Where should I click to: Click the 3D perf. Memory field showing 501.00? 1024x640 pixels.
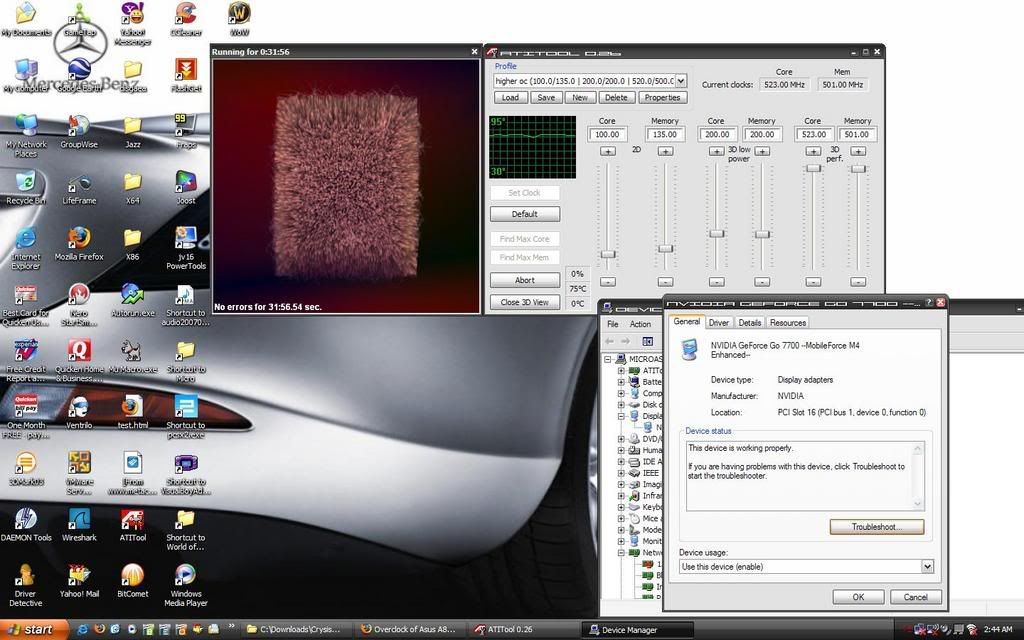coord(857,134)
